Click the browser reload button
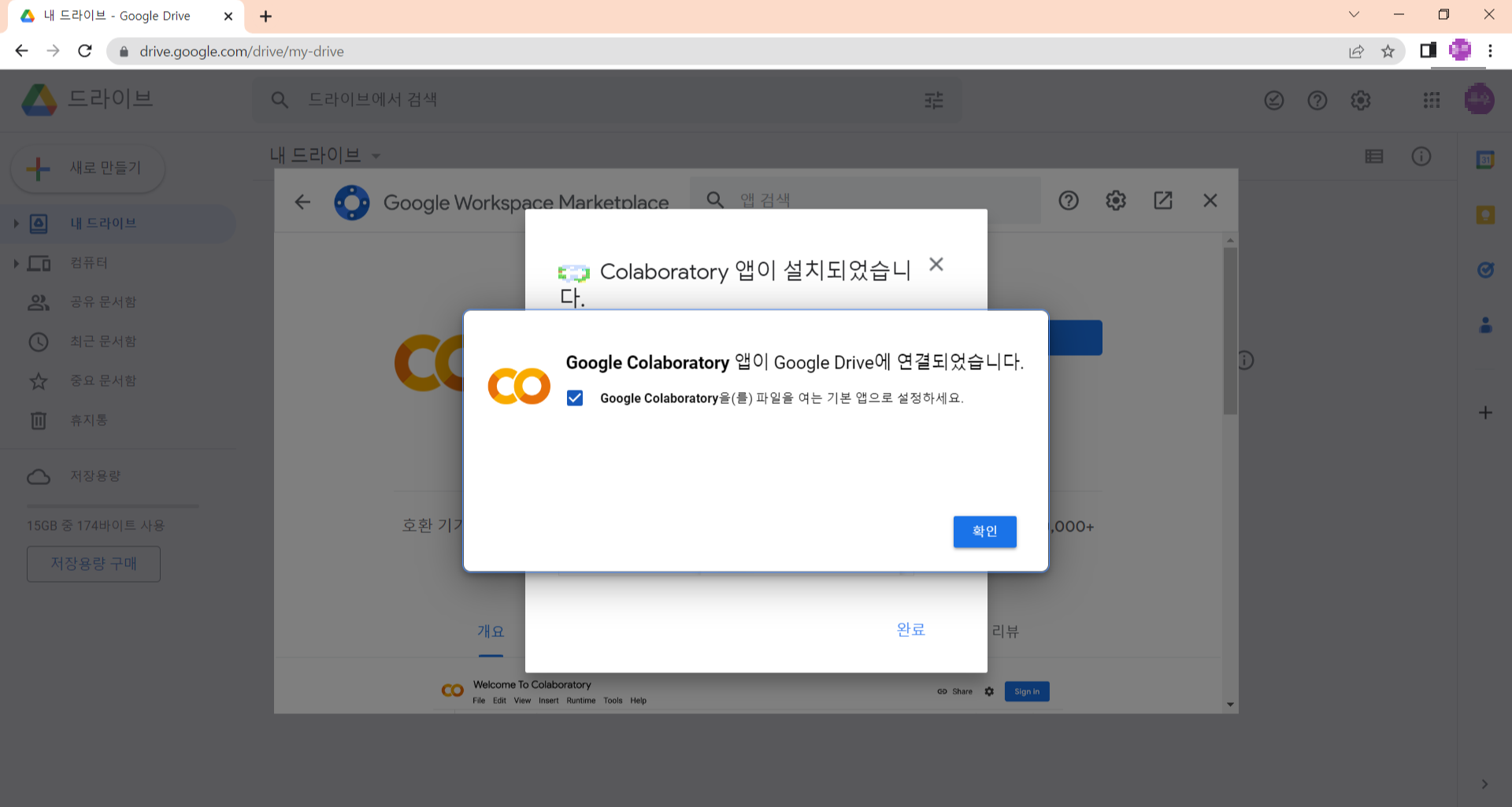Screen dimensions: 1512x807 coord(85,51)
